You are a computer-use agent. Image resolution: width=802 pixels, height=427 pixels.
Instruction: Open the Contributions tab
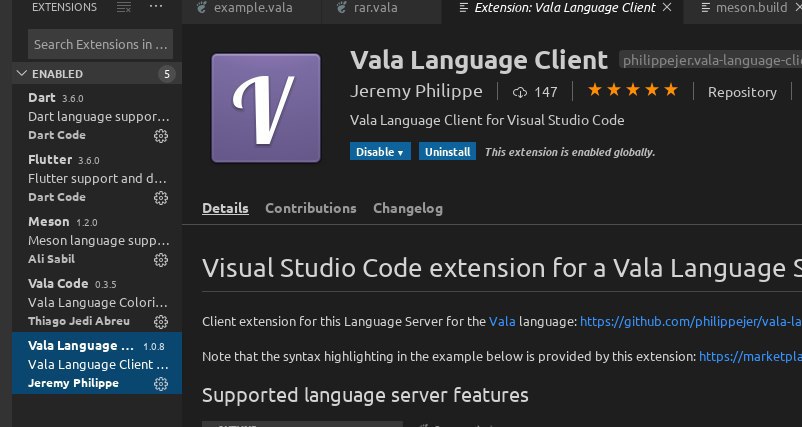(x=311, y=208)
